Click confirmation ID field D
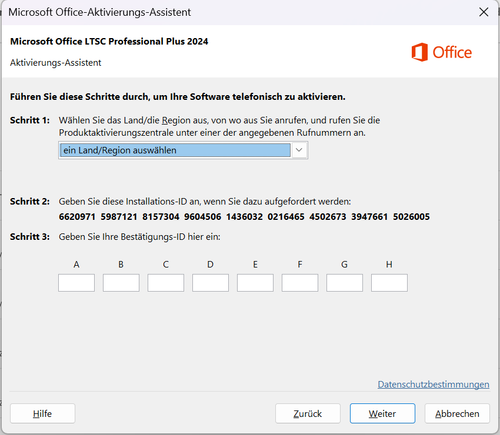 (210, 283)
